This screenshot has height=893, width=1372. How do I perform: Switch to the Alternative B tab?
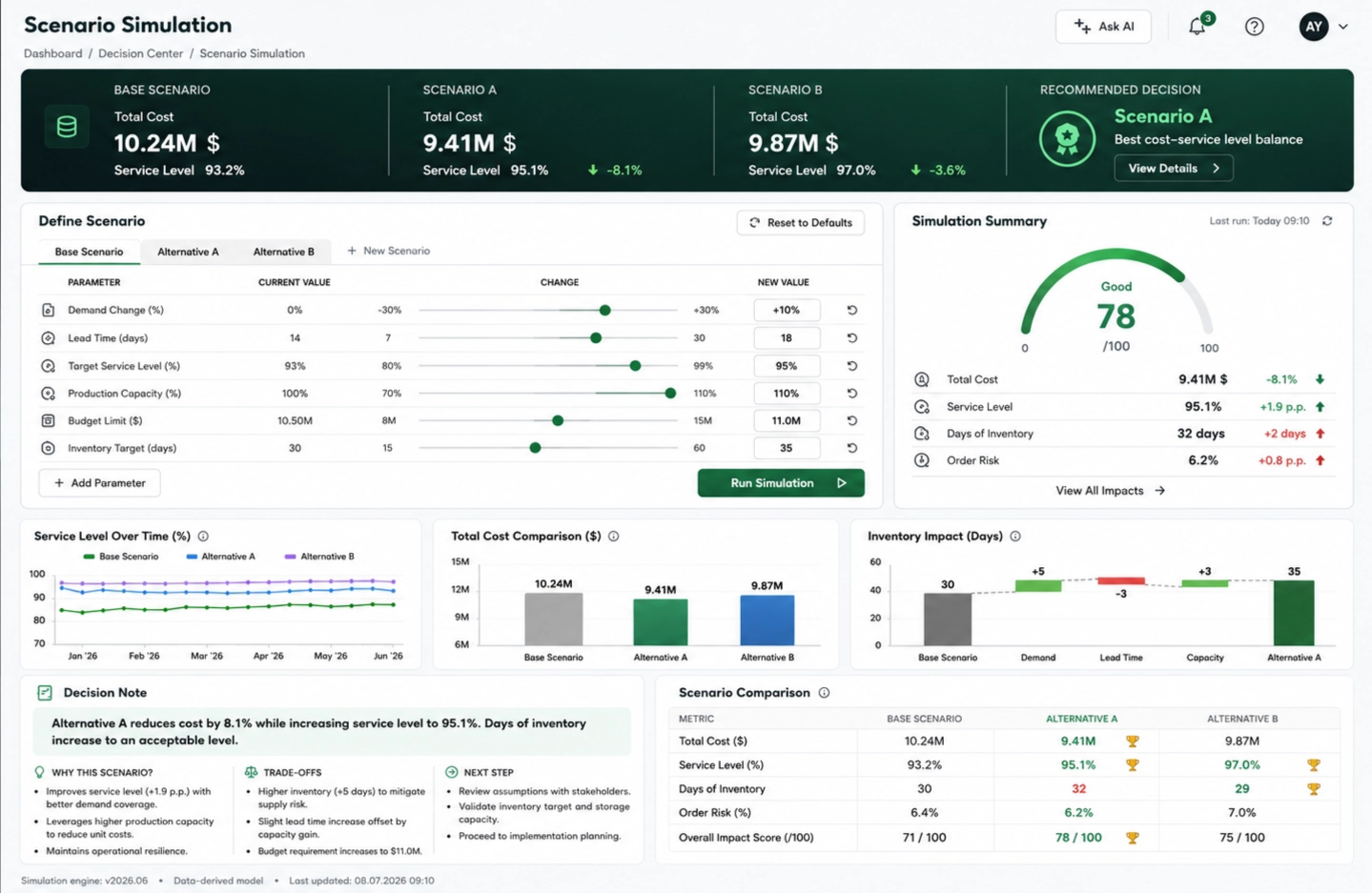tap(283, 252)
